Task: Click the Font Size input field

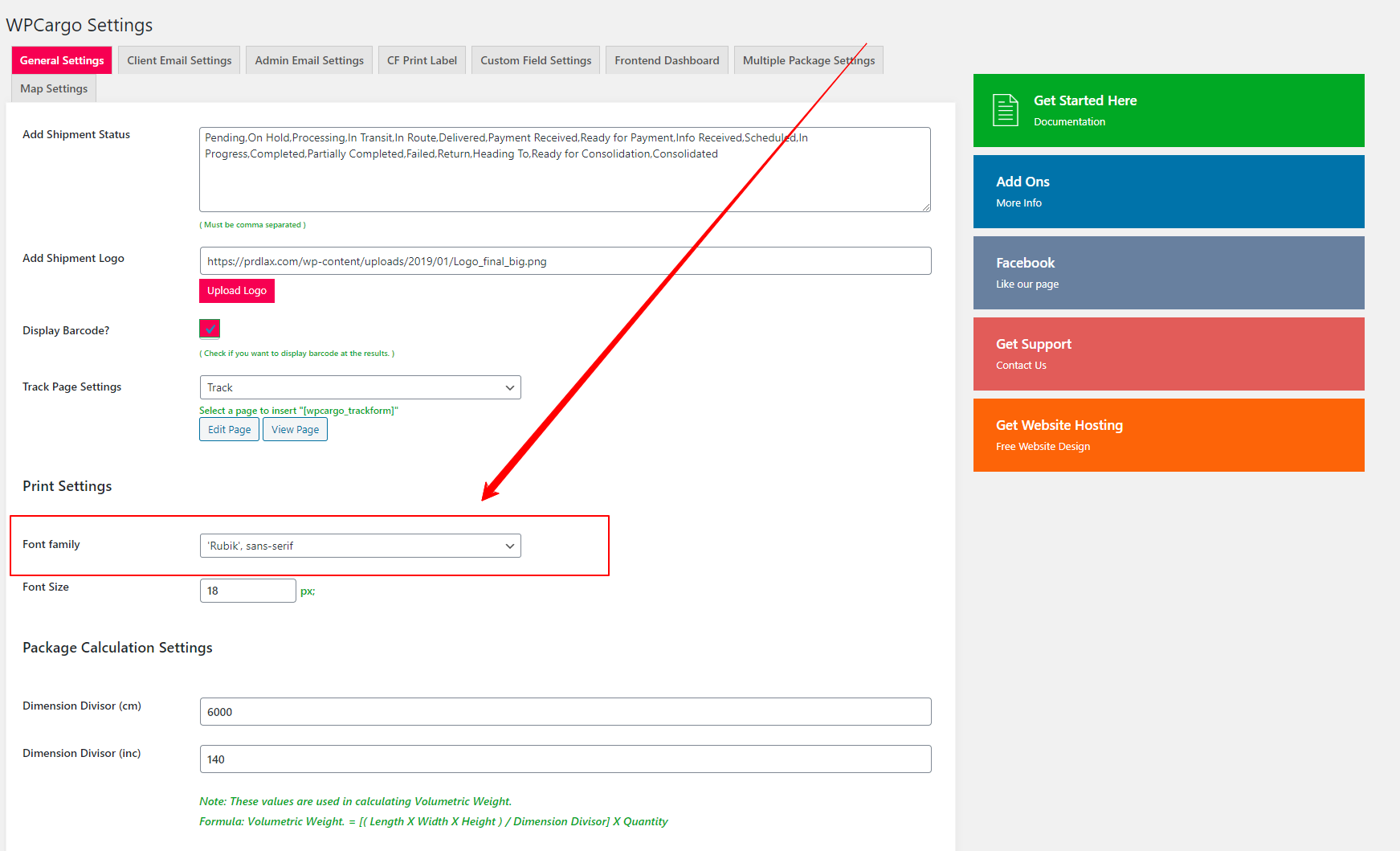Action: pyautogui.click(x=247, y=591)
